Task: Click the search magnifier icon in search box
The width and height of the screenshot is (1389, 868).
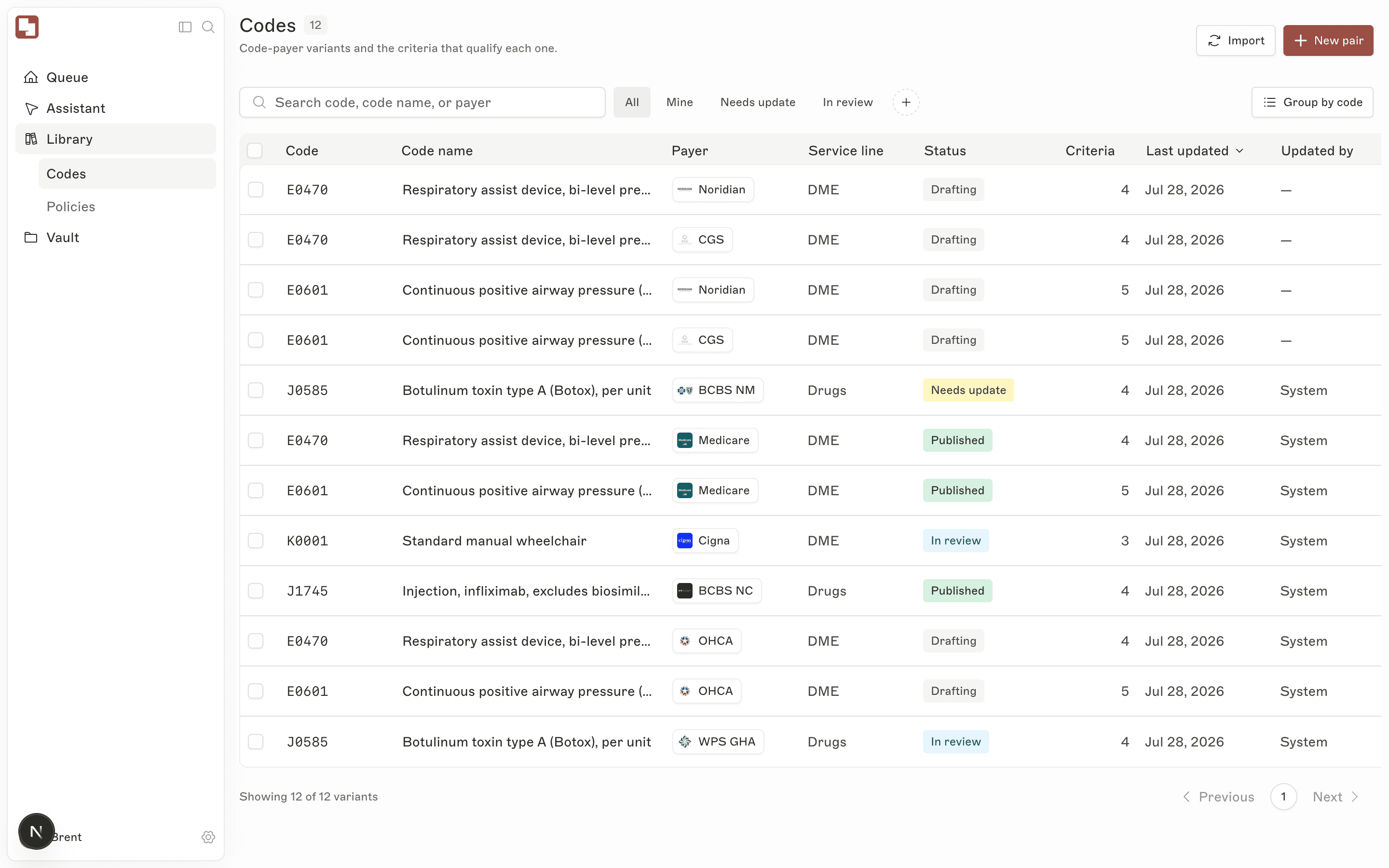Action: click(259, 102)
